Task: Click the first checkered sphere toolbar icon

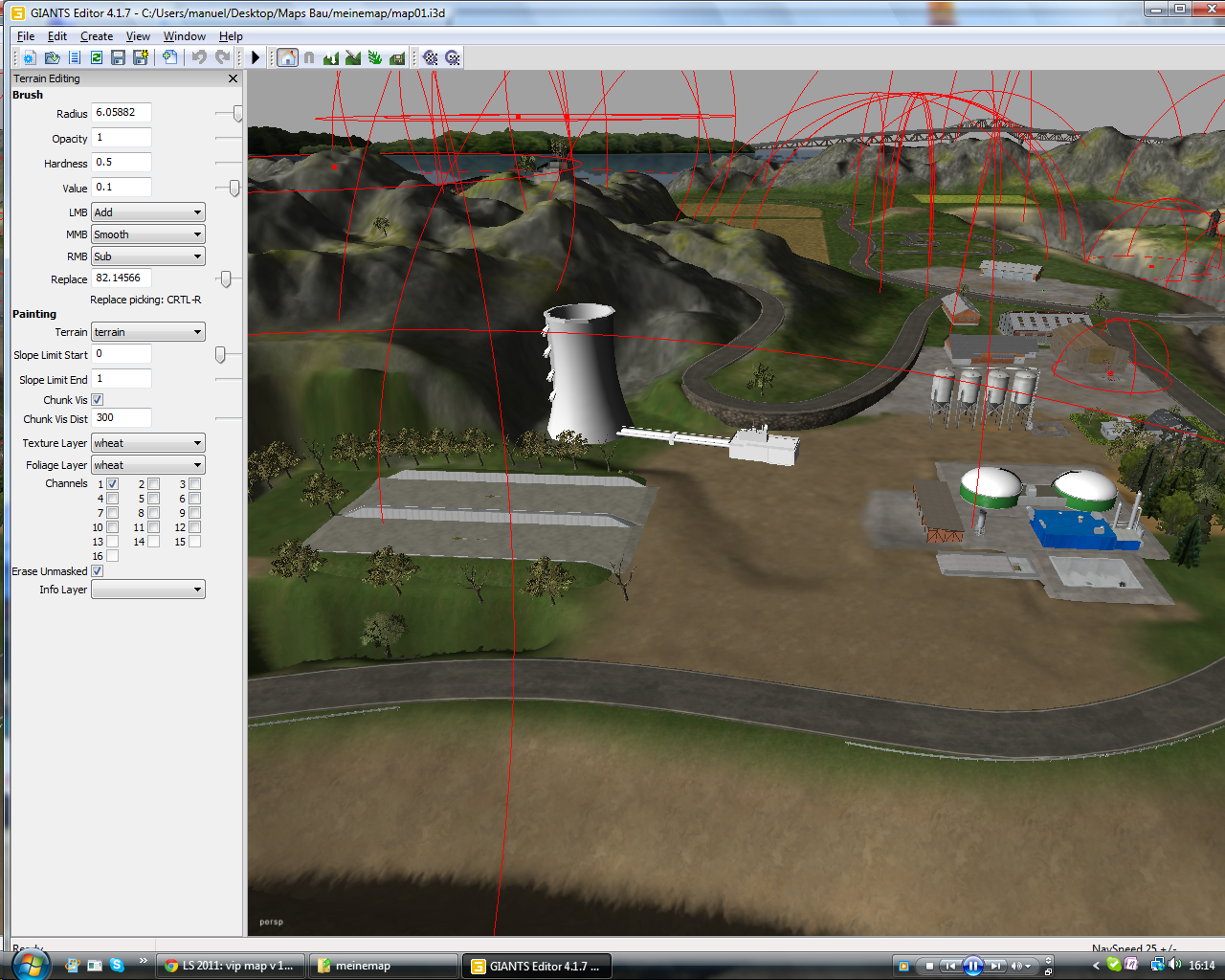Action: coord(431,58)
